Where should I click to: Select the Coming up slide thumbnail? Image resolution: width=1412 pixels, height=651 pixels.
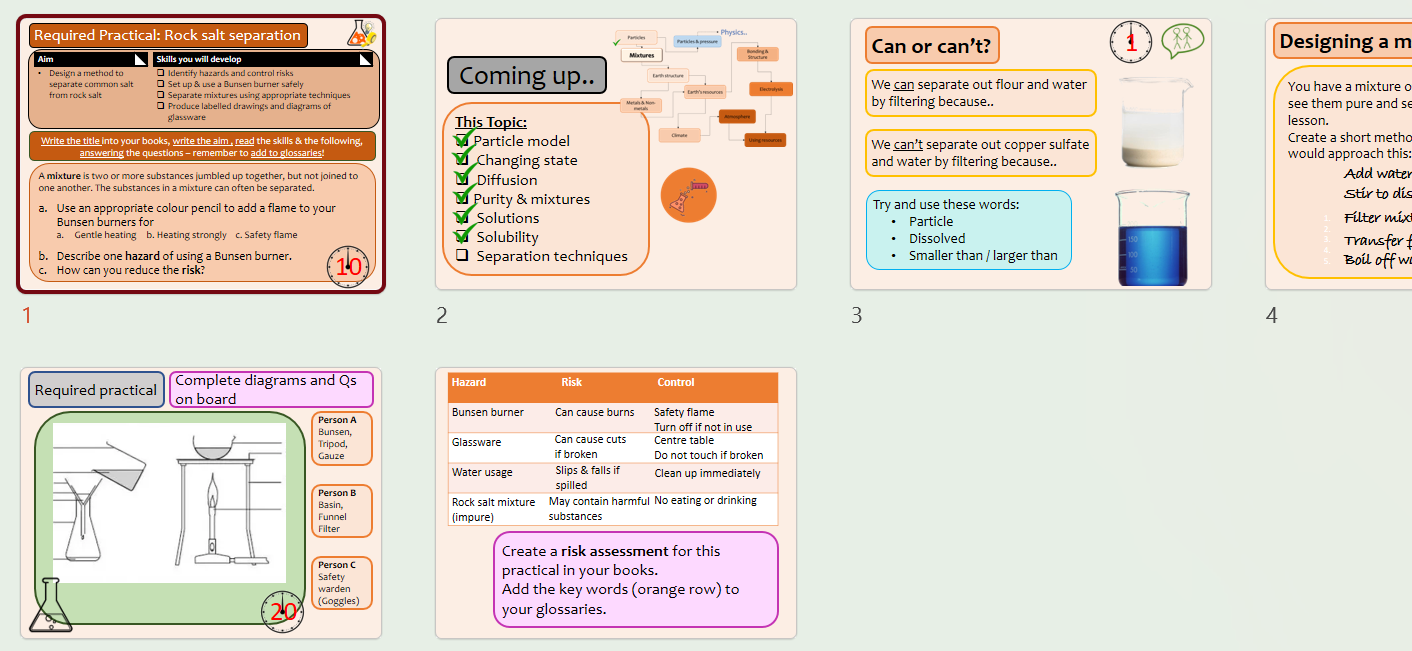pos(616,154)
